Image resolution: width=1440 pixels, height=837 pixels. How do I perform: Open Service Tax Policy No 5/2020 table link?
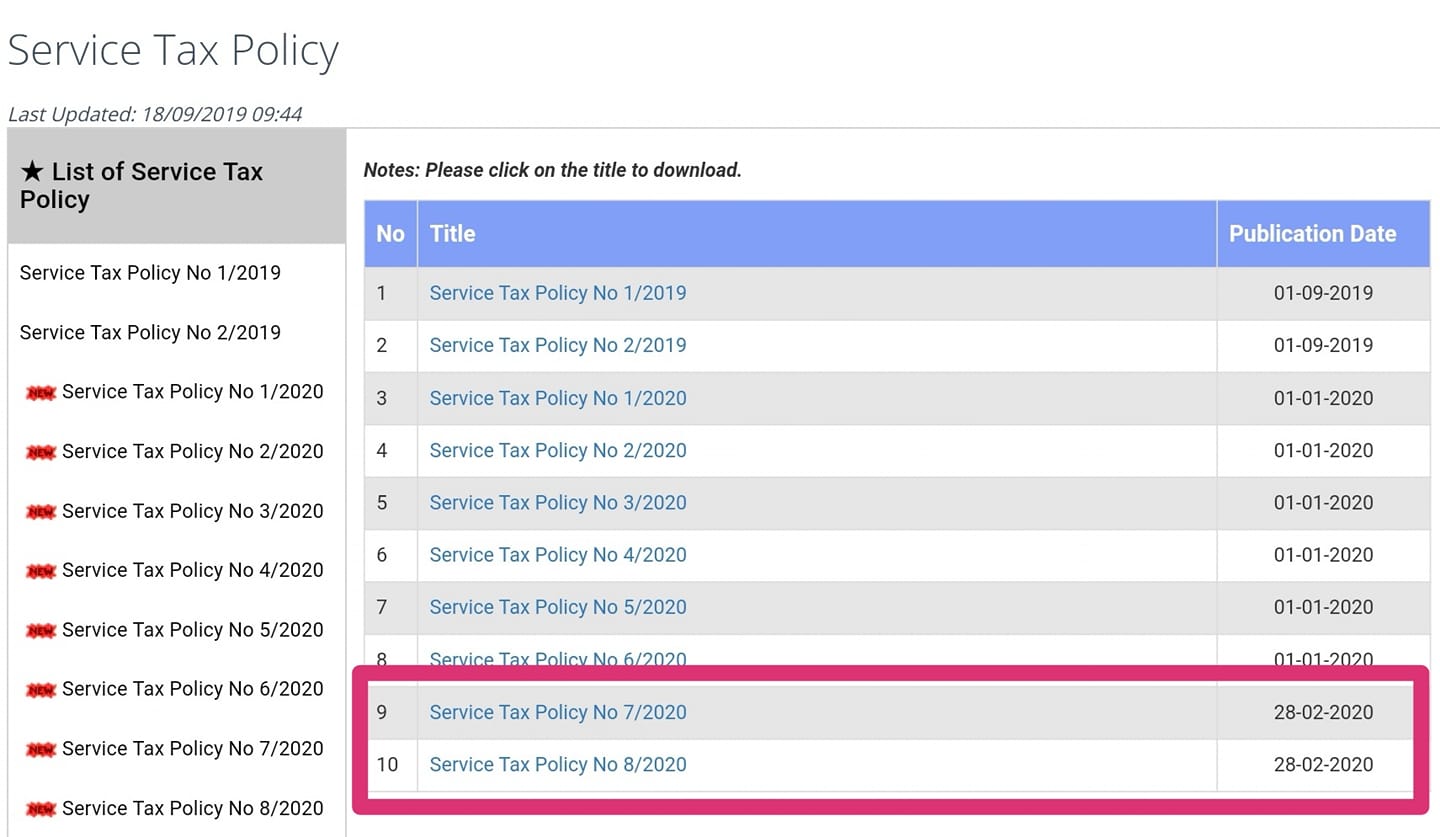(558, 607)
